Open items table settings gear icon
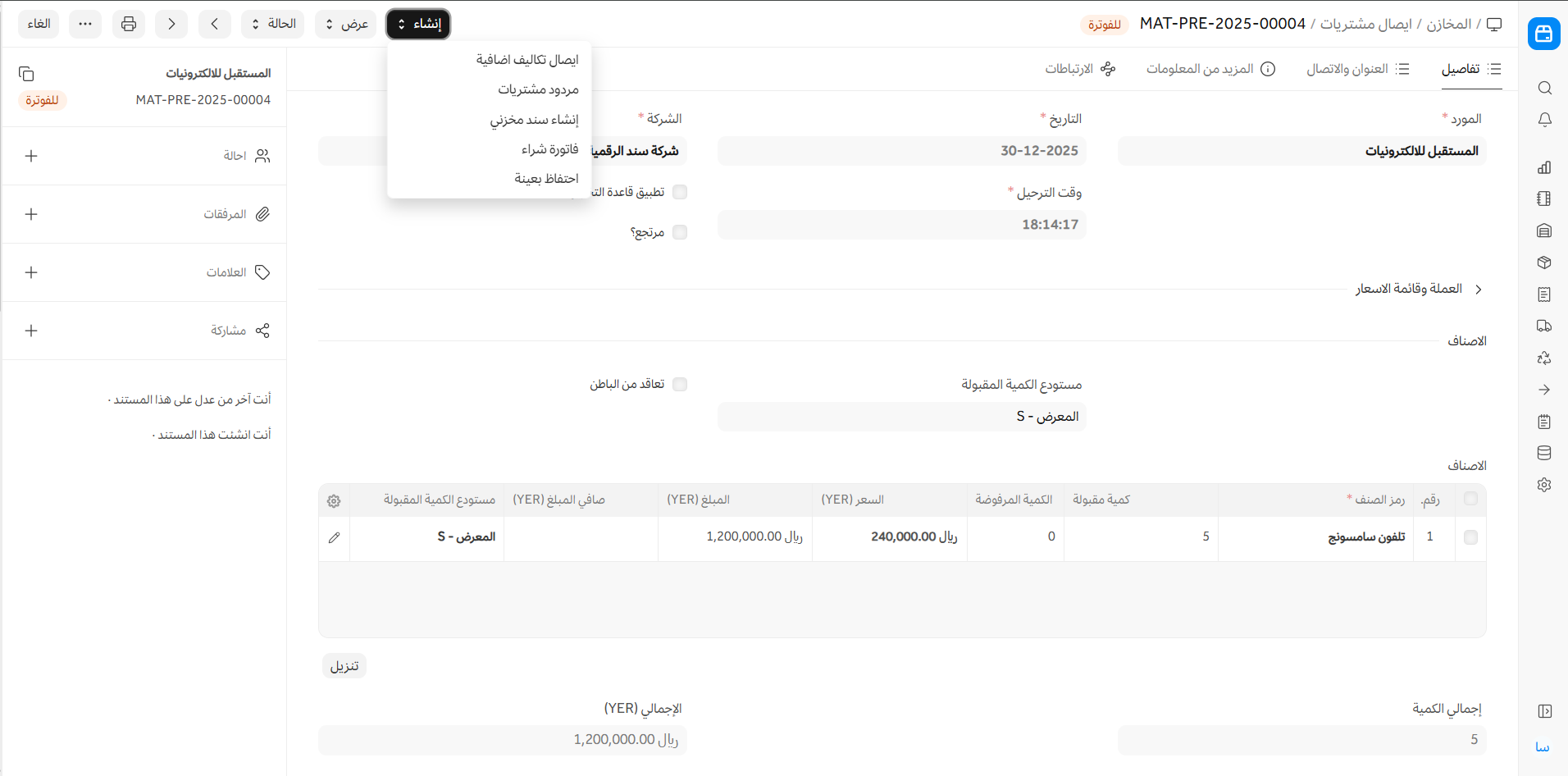This screenshot has width=1568, height=776. pos(334,500)
